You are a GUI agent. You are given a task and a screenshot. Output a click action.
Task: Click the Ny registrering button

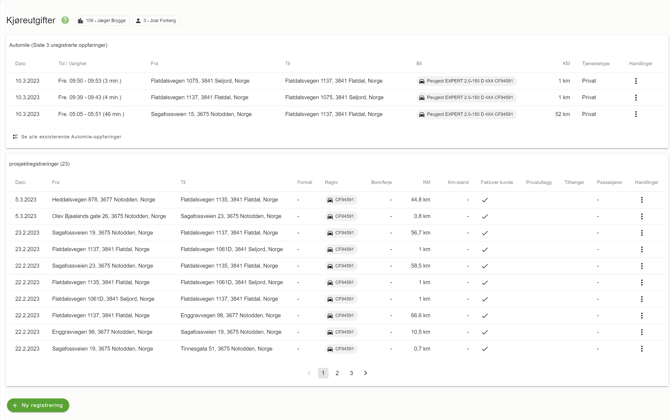point(38,405)
